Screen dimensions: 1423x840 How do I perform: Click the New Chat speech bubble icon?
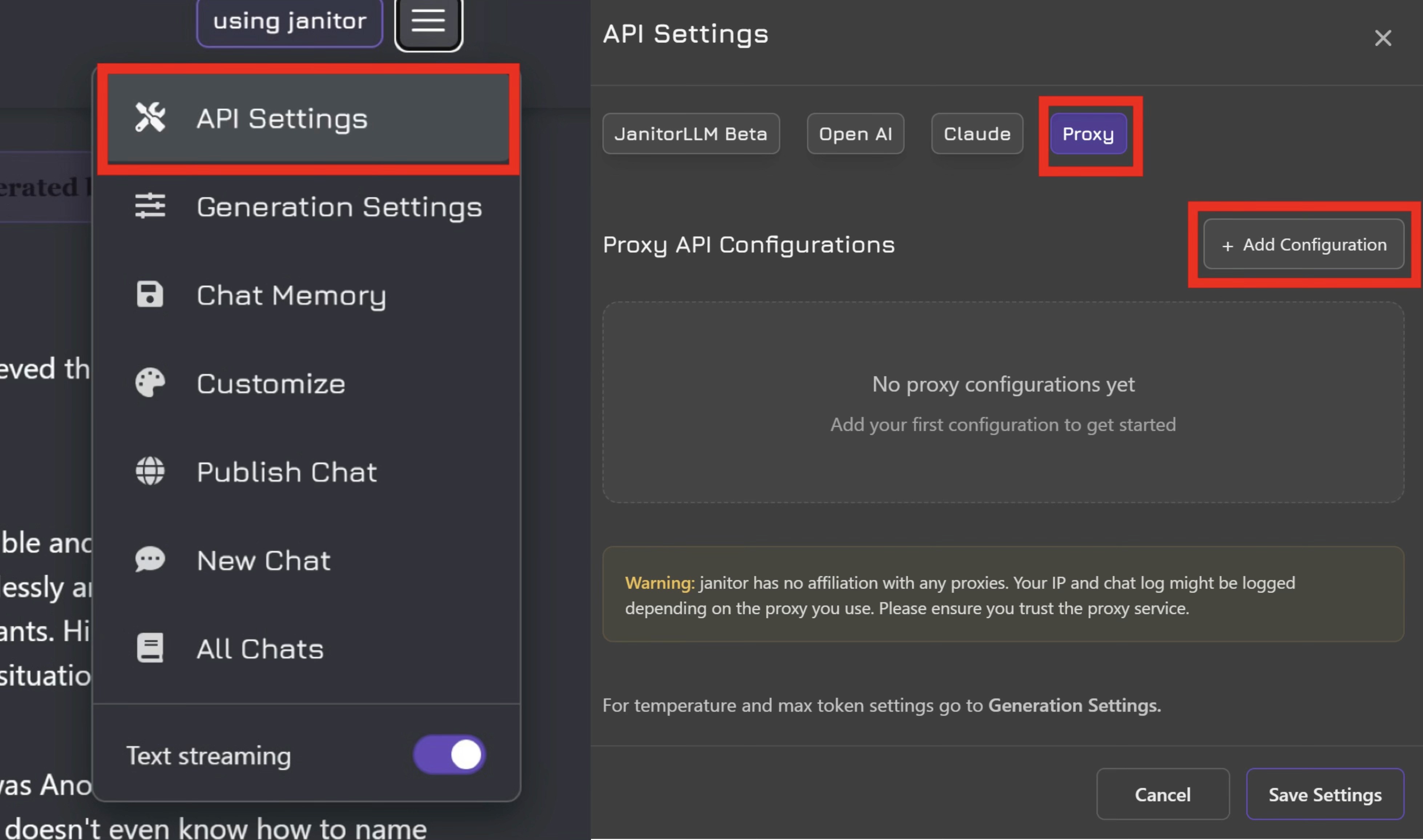click(x=150, y=560)
